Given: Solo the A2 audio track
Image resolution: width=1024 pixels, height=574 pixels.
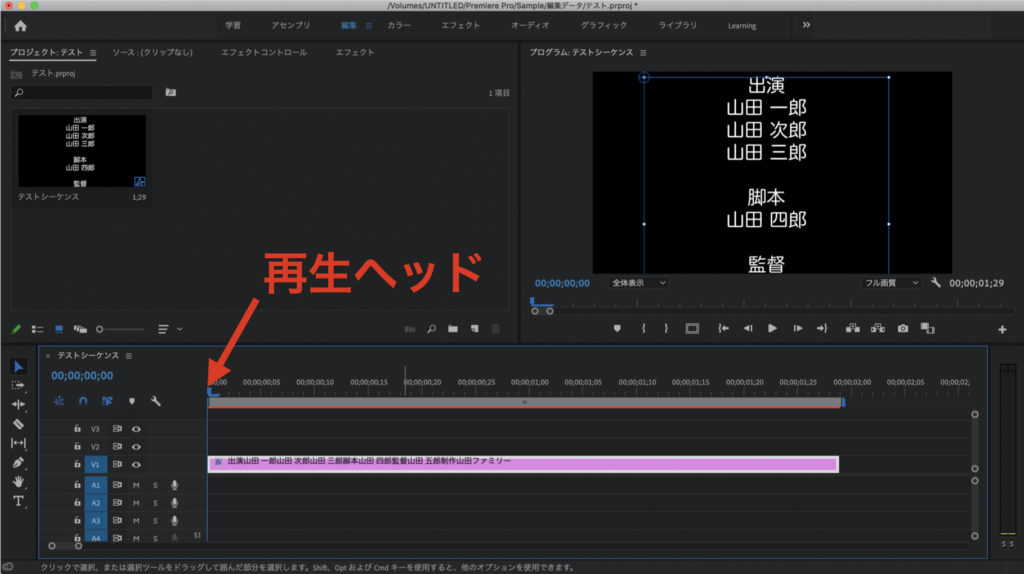Looking at the screenshot, I should click(x=155, y=503).
